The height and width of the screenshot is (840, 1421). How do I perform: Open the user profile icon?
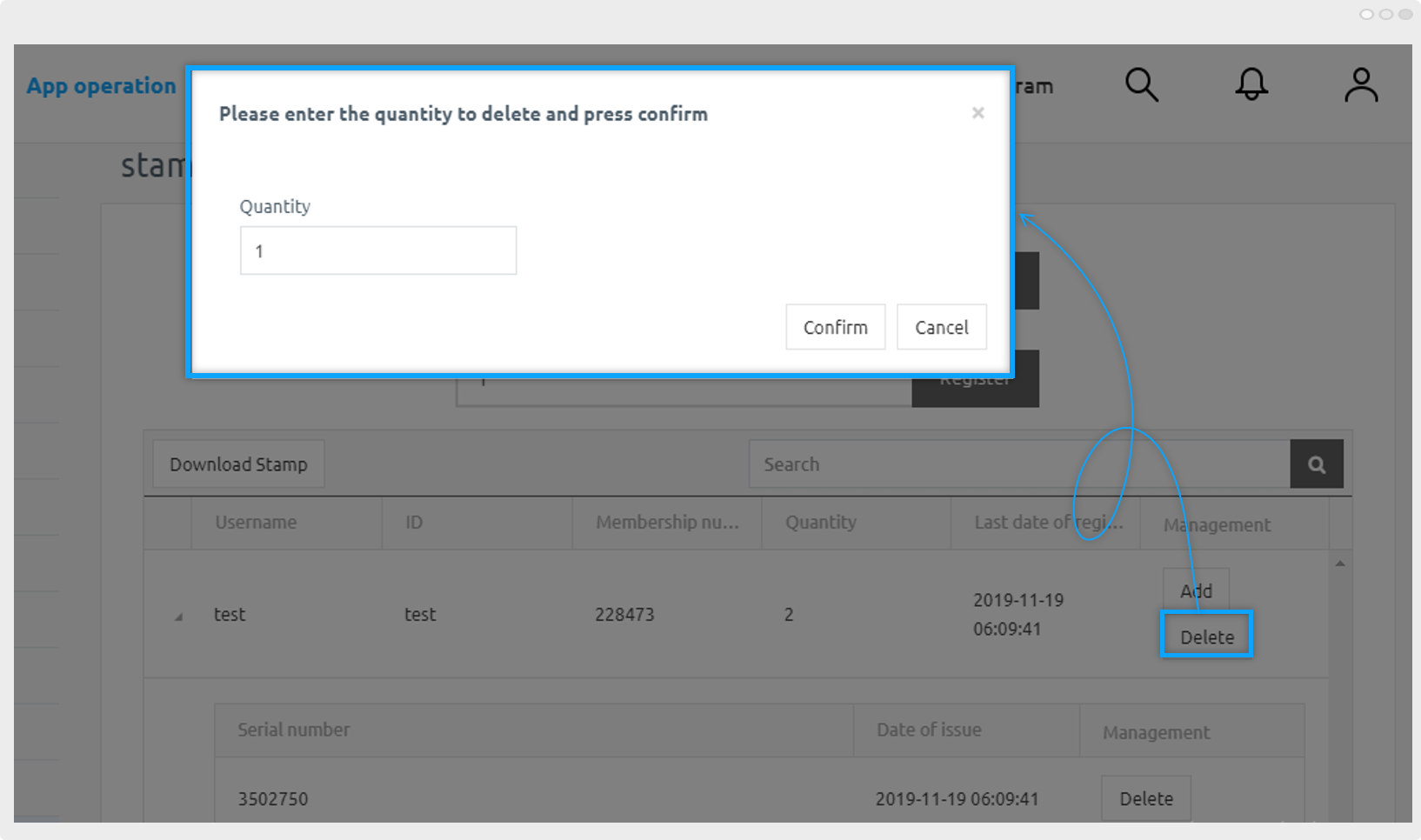pyautogui.click(x=1361, y=85)
